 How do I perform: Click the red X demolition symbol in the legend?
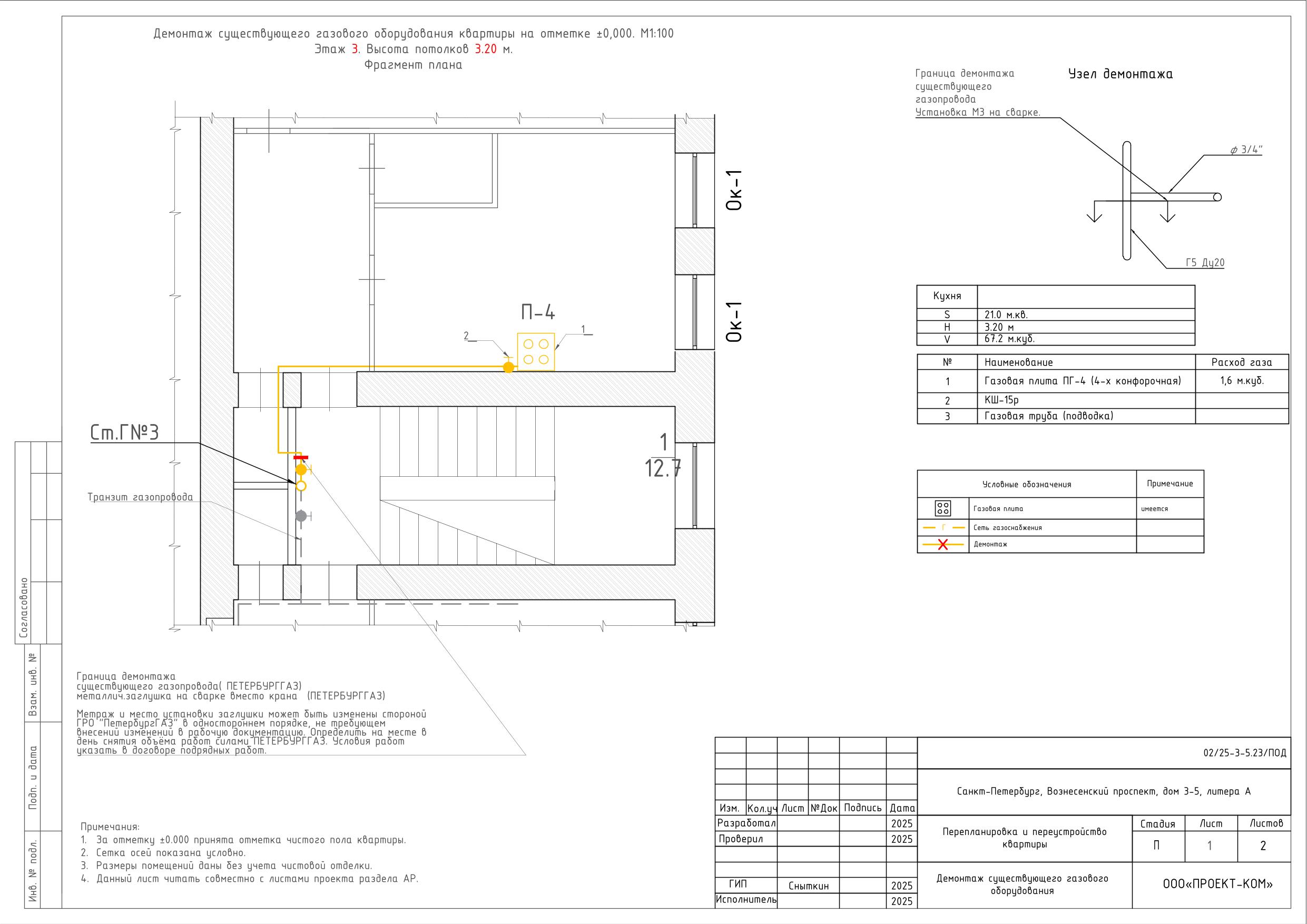(x=942, y=545)
